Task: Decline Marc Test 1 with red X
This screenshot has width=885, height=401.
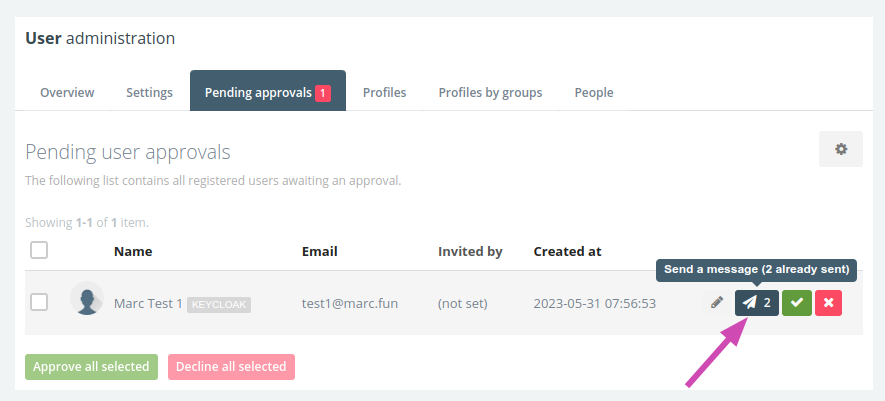Action: point(828,303)
